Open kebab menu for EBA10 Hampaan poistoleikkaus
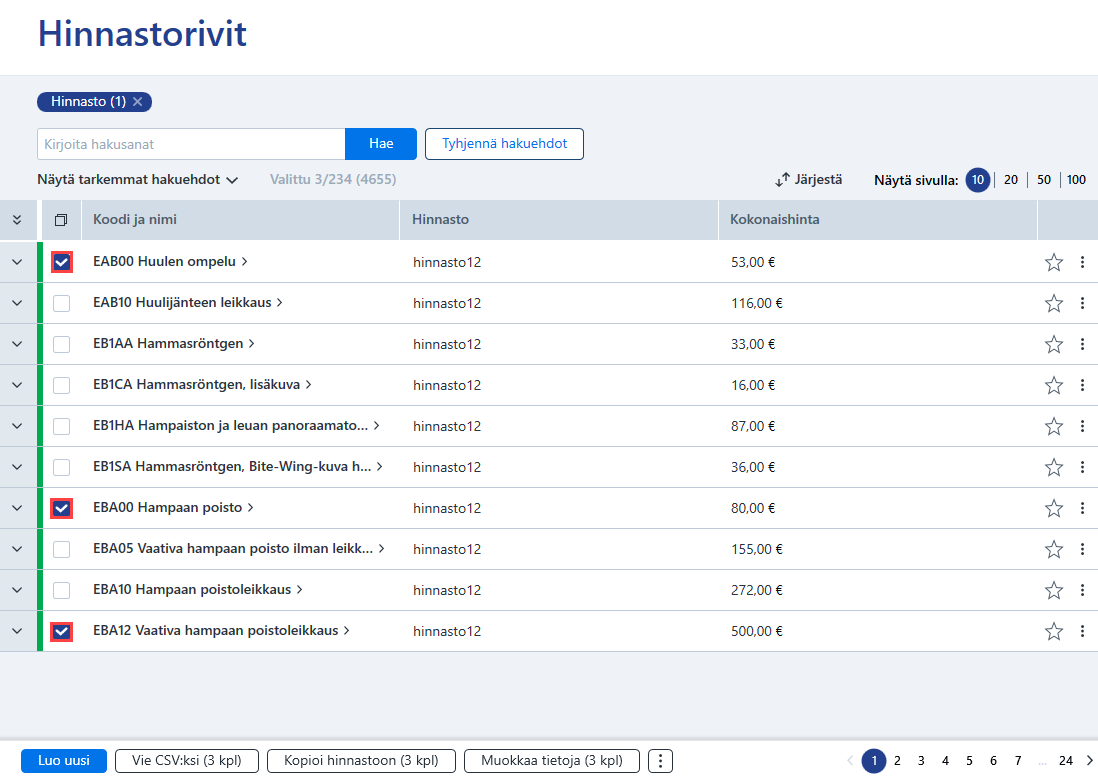 coord(1083,590)
